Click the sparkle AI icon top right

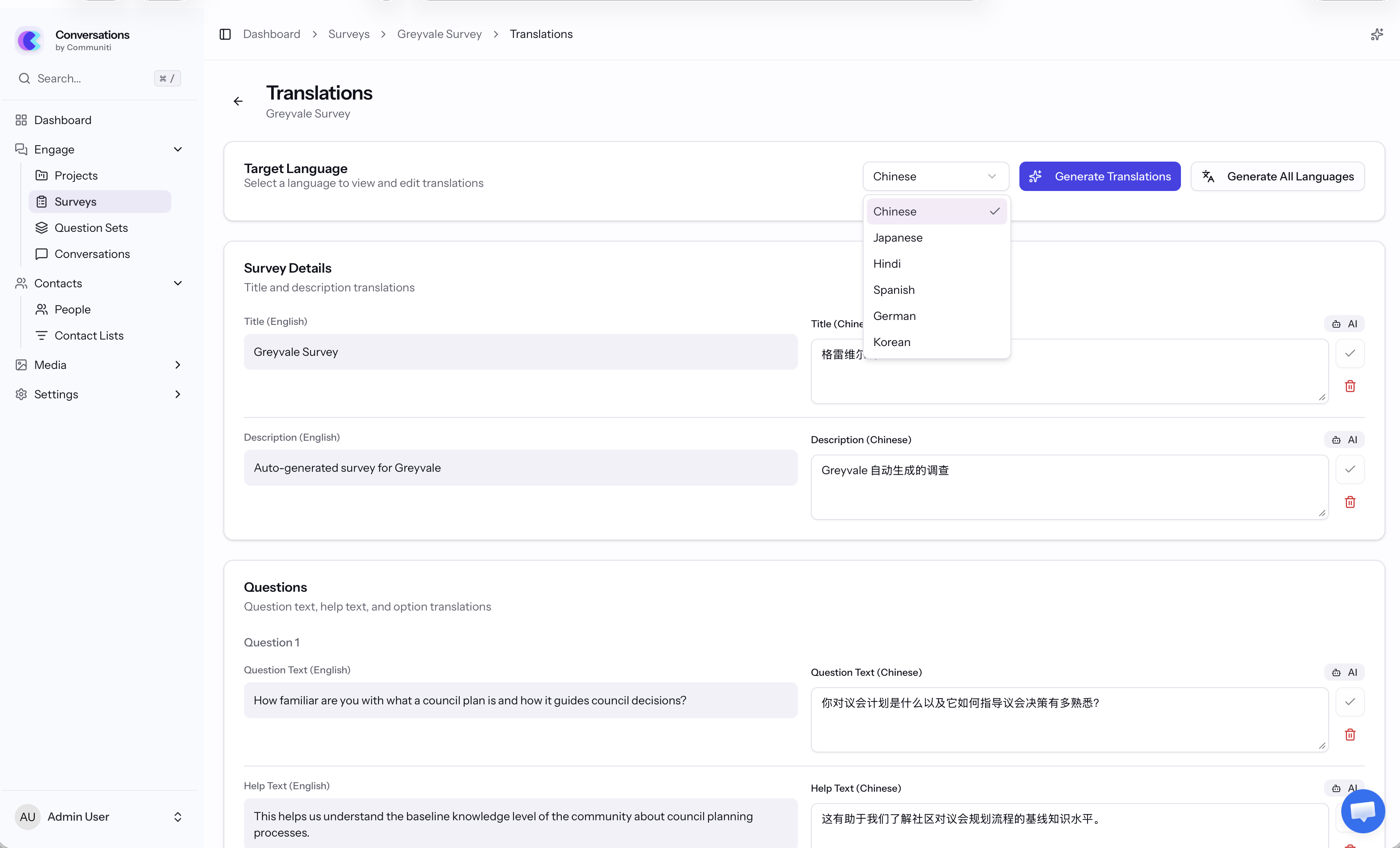click(x=1376, y=35)
